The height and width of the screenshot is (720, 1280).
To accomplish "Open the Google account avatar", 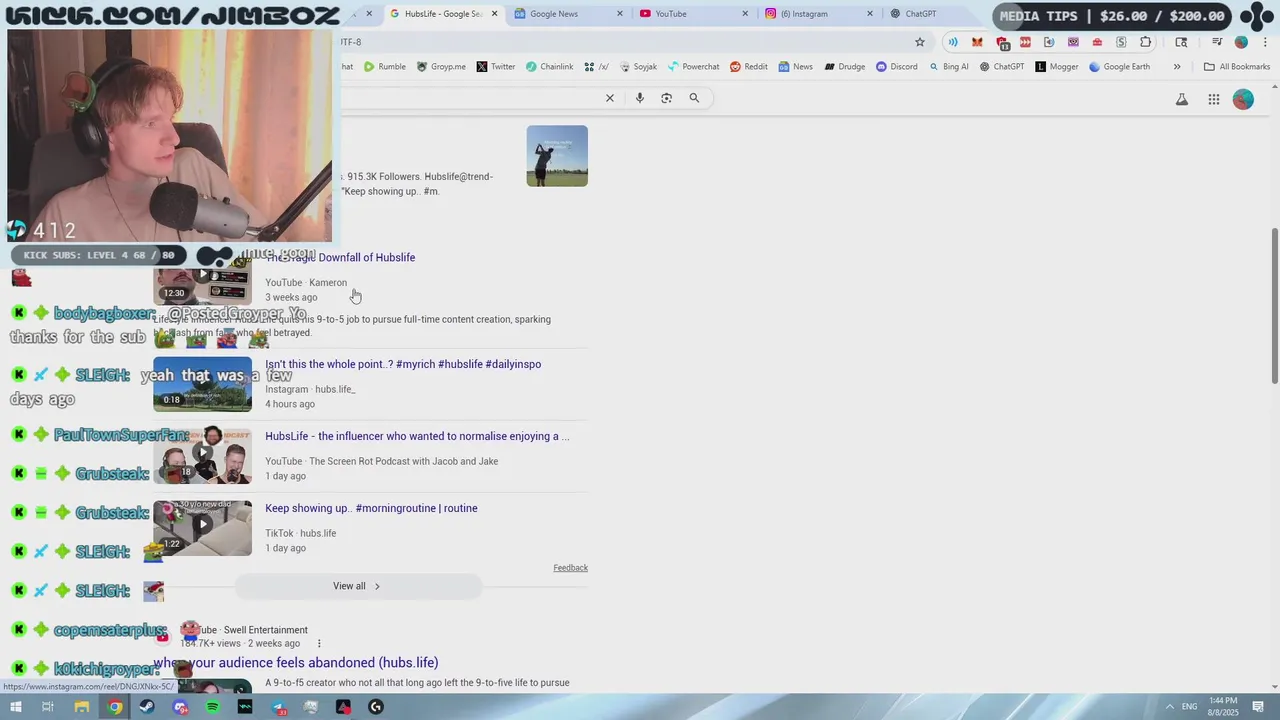I will click(1243, 99).
